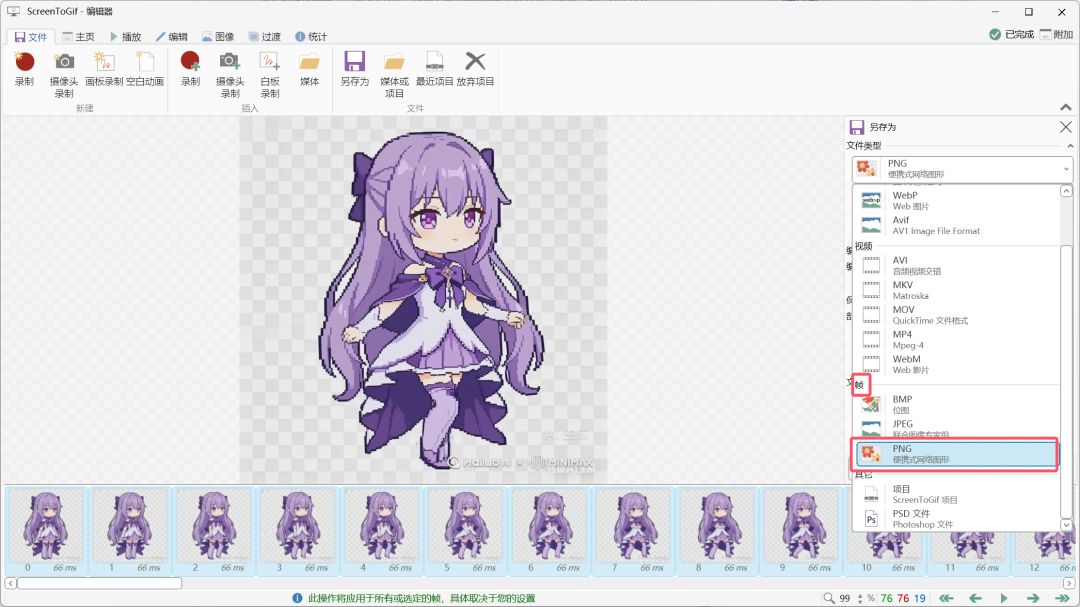The width and height of the screenshot is (1080, 607).
Task: Select MP4 Mpeg-4 format
Action: tap(956, 340)
